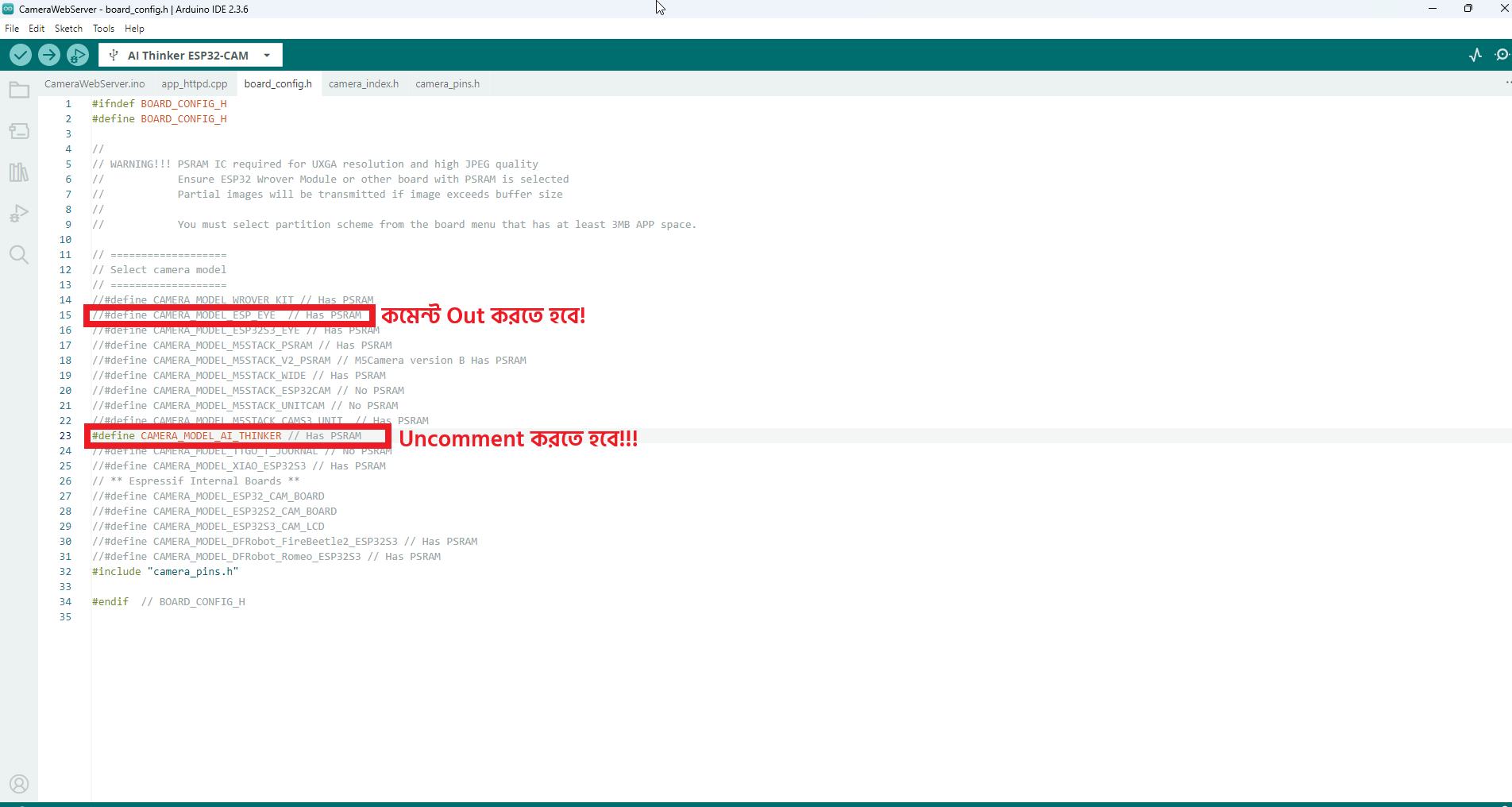Switch to the camera_pins.h tab
Viewport: 1512px width, 807px height.
pyautogui.click(x=447, y=83)
